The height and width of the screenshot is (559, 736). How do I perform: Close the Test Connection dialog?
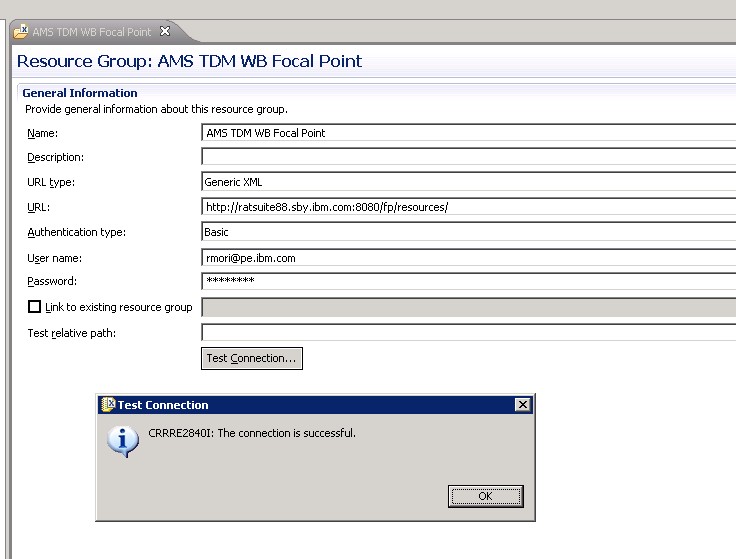pos(522,405)
